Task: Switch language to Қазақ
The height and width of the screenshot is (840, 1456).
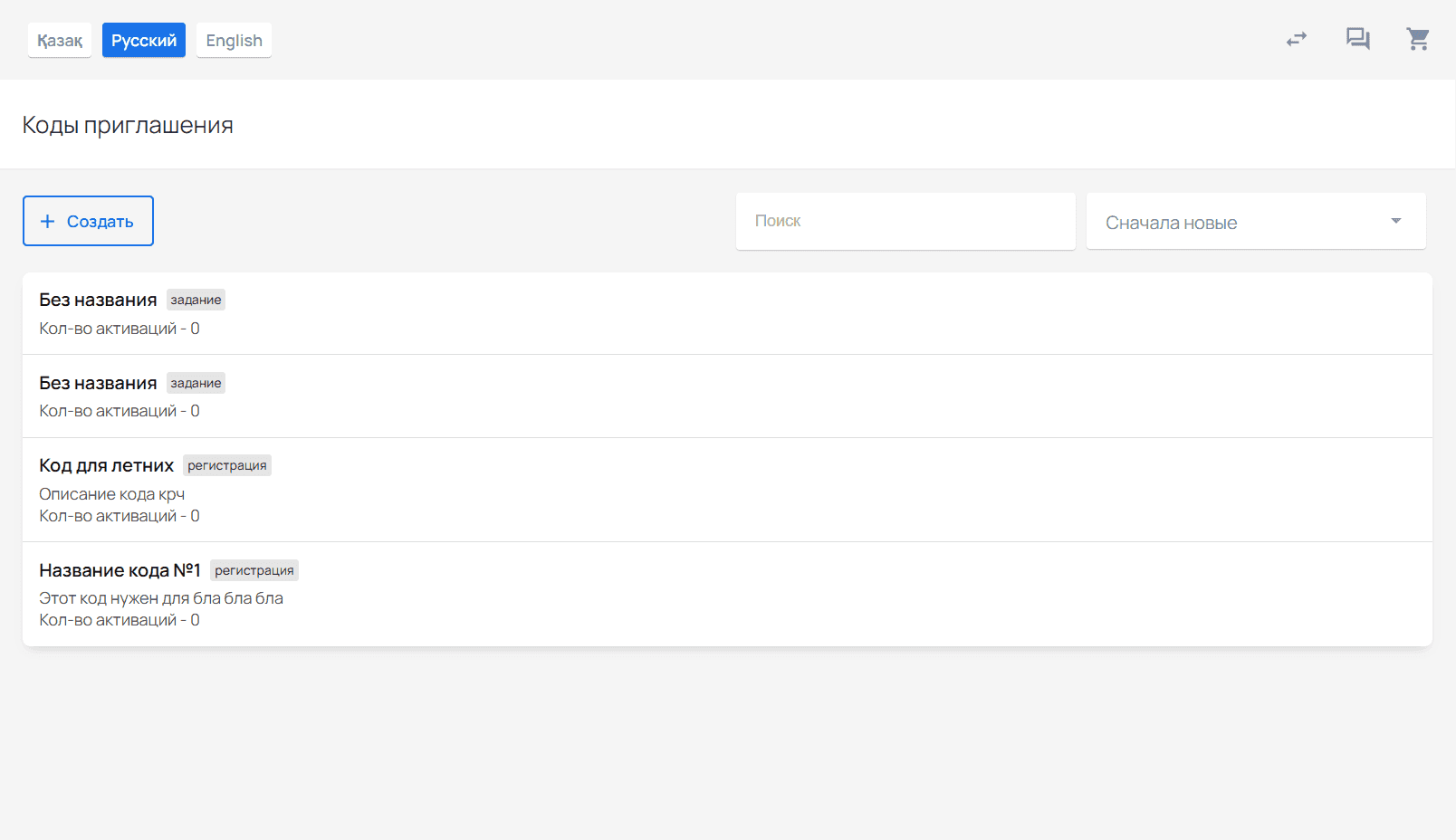Action: point(60,40)
